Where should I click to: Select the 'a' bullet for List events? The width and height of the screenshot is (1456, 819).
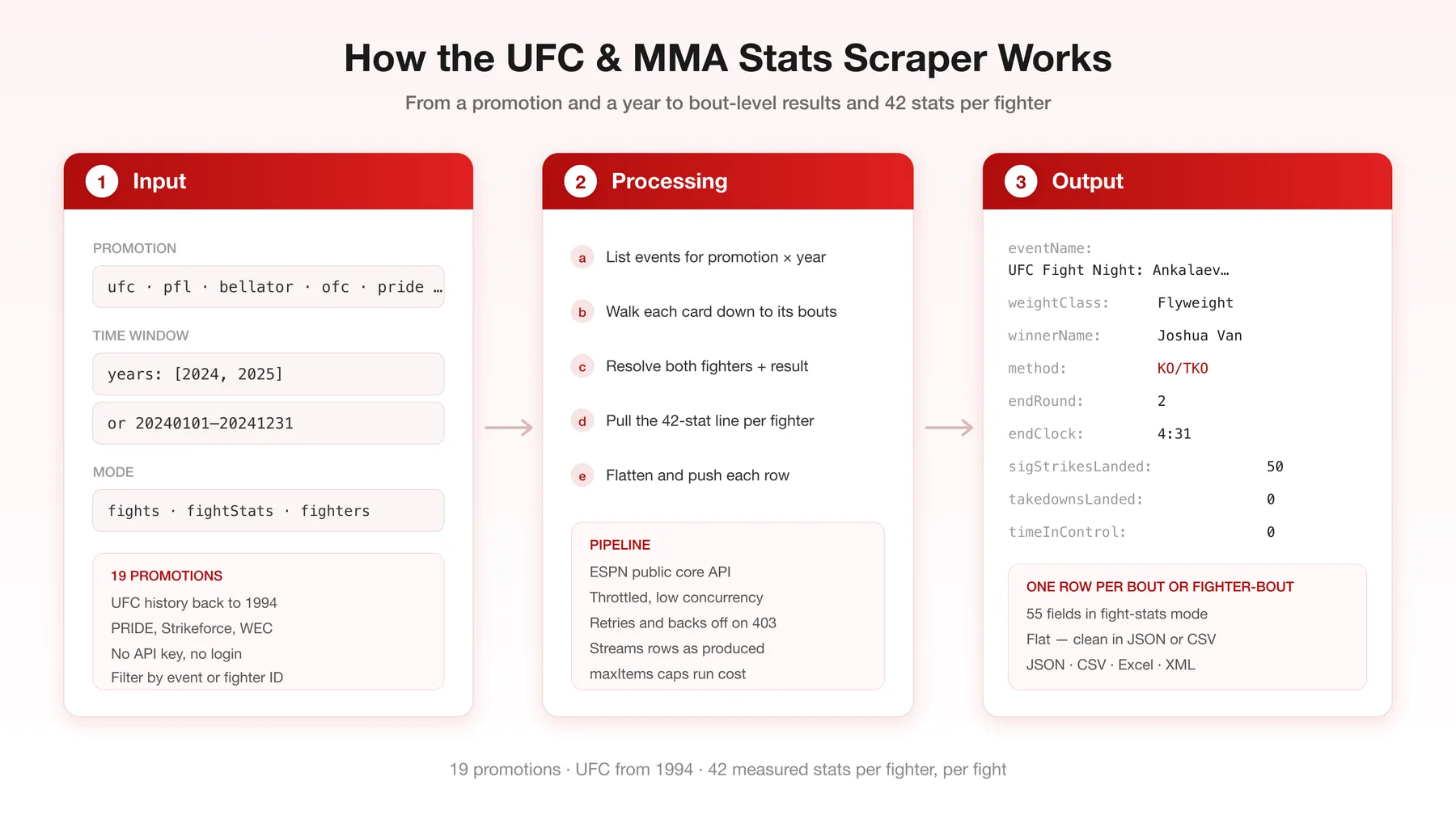click(x=582, y=258)
